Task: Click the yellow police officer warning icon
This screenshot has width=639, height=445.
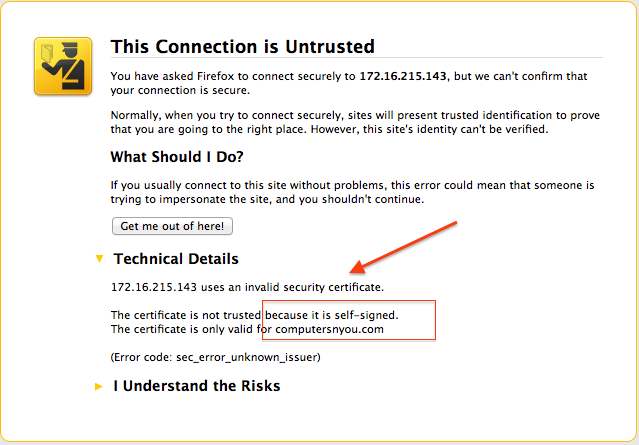Action: [x=63, y=66]
